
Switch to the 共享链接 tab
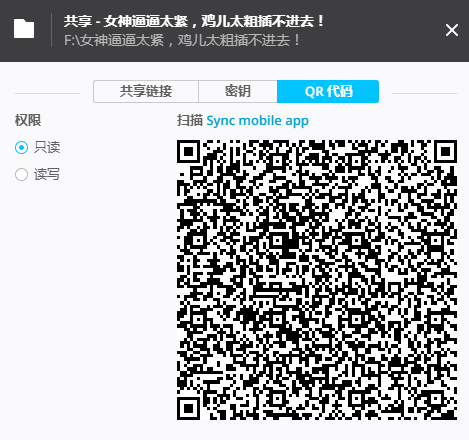tap(146, 91)
